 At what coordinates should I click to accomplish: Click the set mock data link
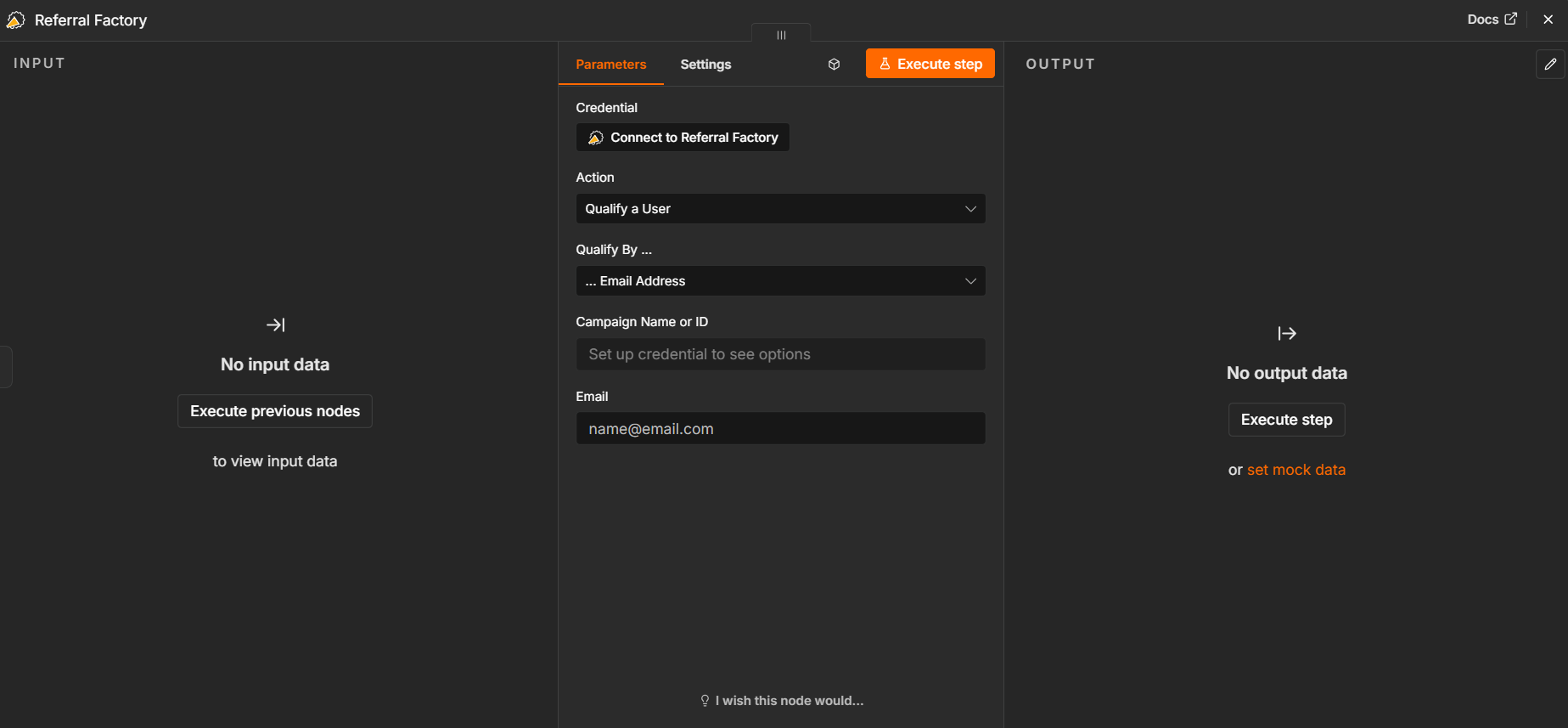point(1295,470)
